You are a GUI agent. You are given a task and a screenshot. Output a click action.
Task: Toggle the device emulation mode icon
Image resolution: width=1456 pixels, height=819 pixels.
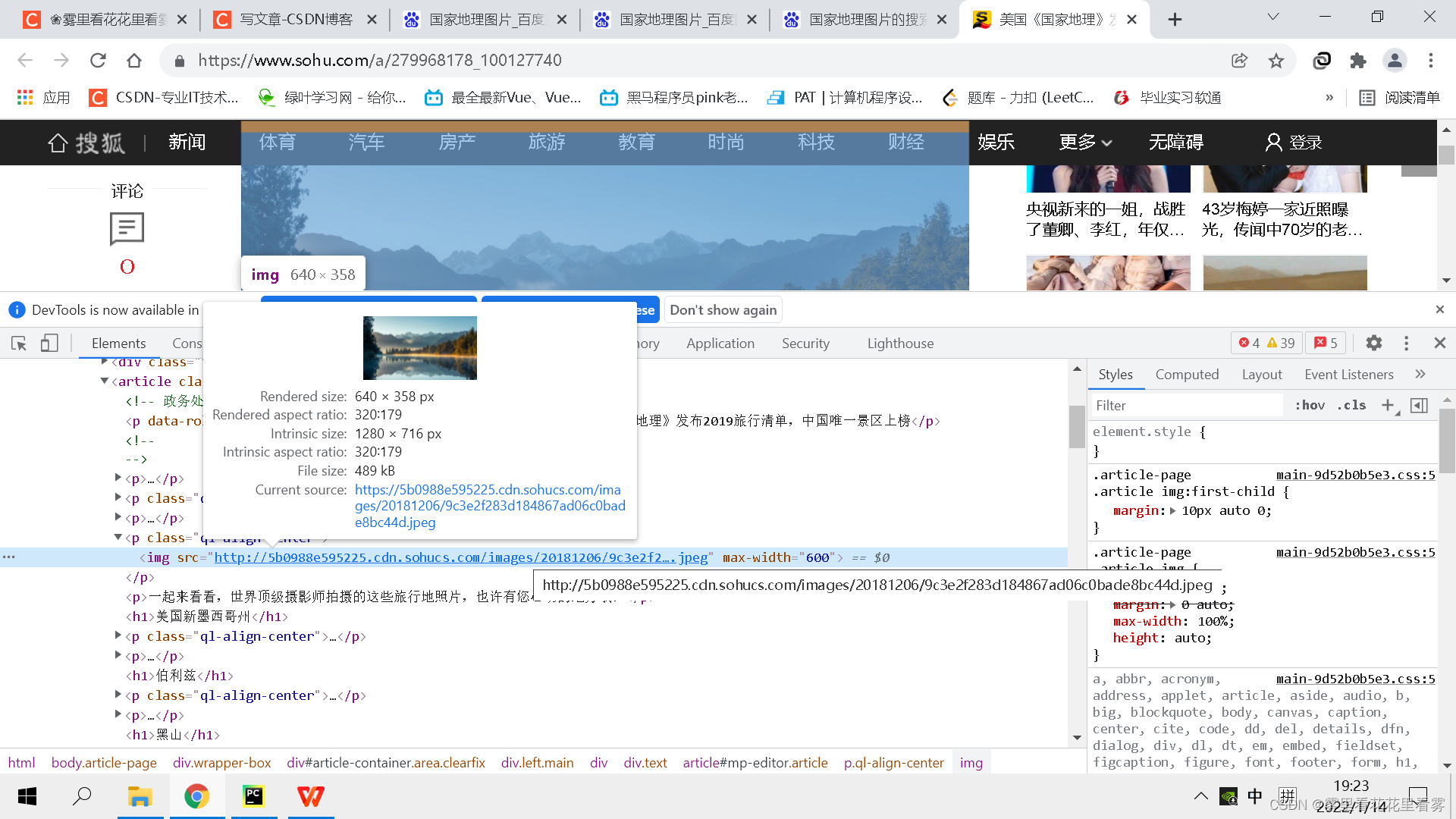[49, 344]
